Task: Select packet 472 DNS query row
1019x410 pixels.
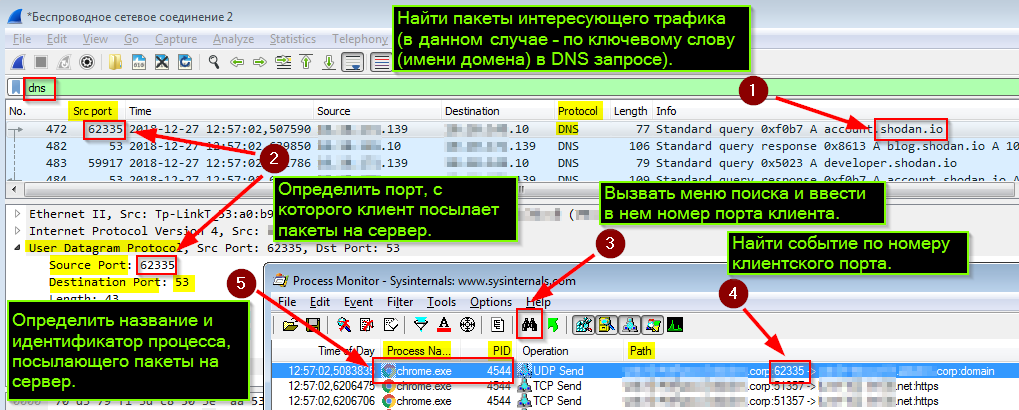Action: 510,129
